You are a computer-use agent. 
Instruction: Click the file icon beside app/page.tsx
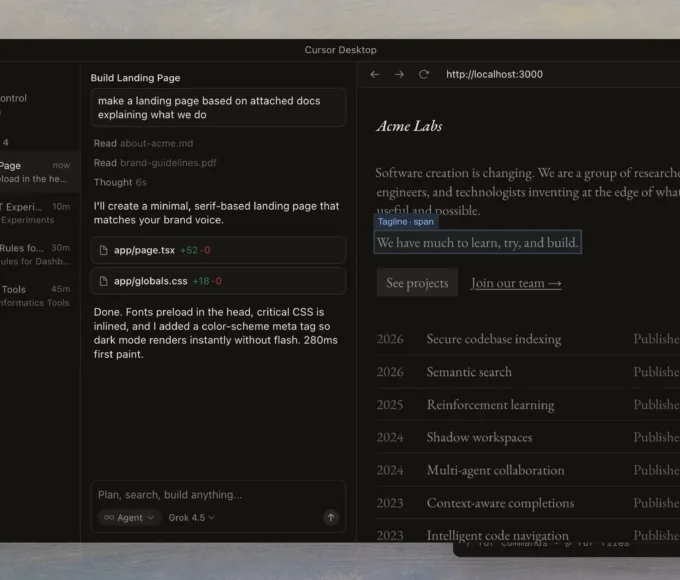103,250
